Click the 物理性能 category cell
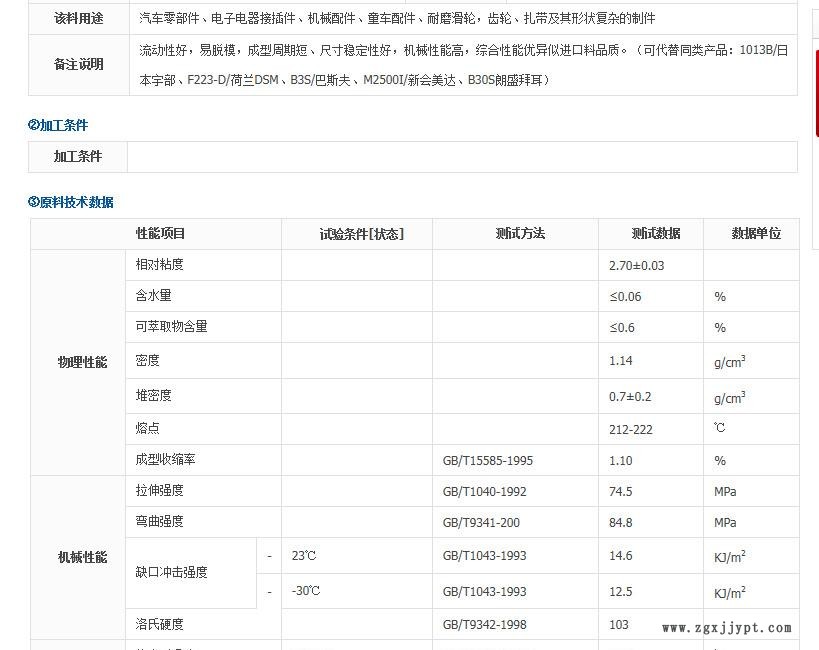This screenshot has height=650, width=819. [x=82, y=362]
